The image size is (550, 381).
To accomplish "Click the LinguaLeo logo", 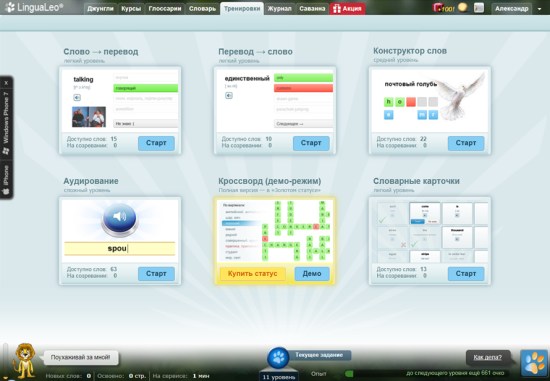I will 34,7.
